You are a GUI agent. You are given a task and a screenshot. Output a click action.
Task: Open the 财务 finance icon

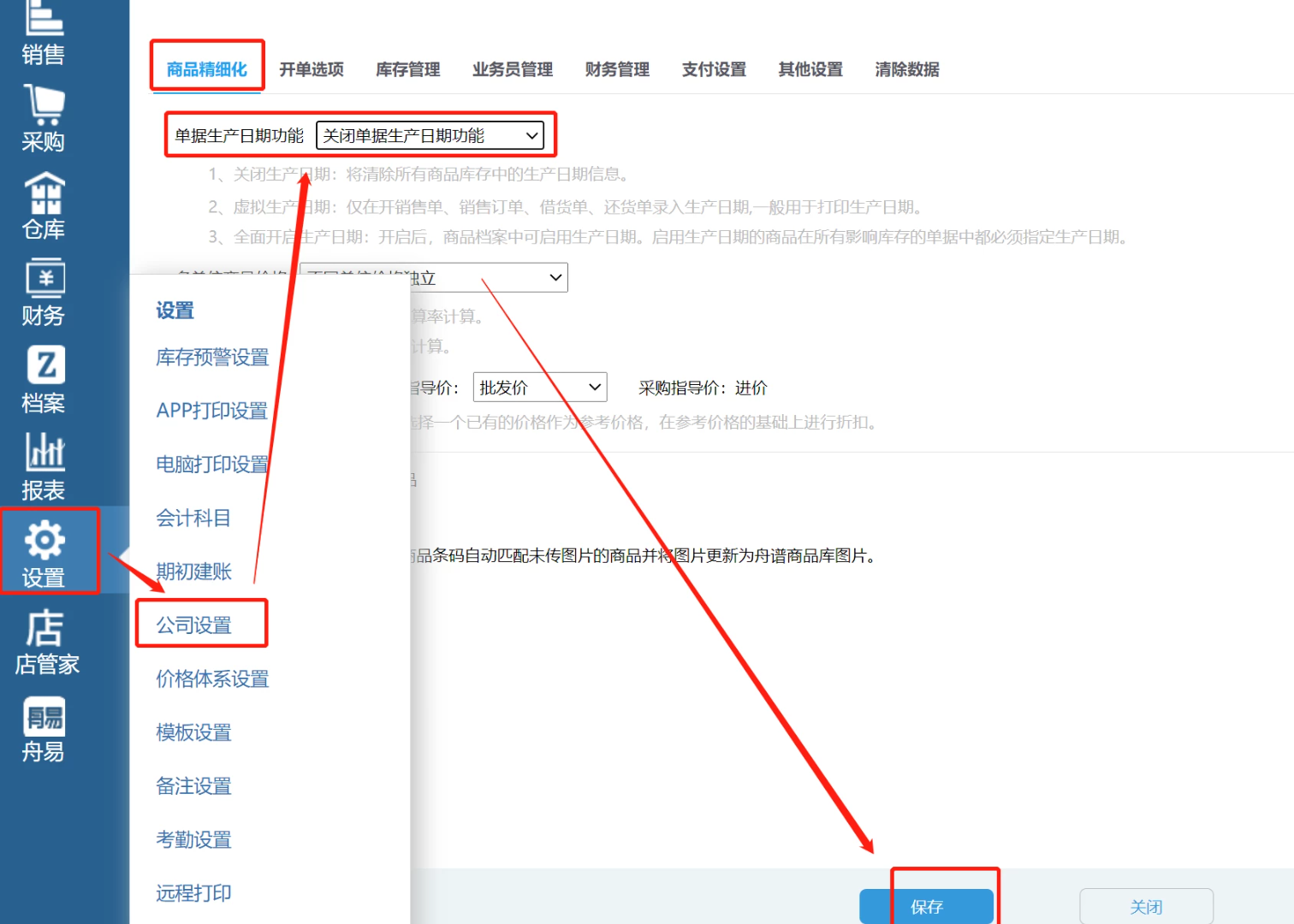(43, 293)
